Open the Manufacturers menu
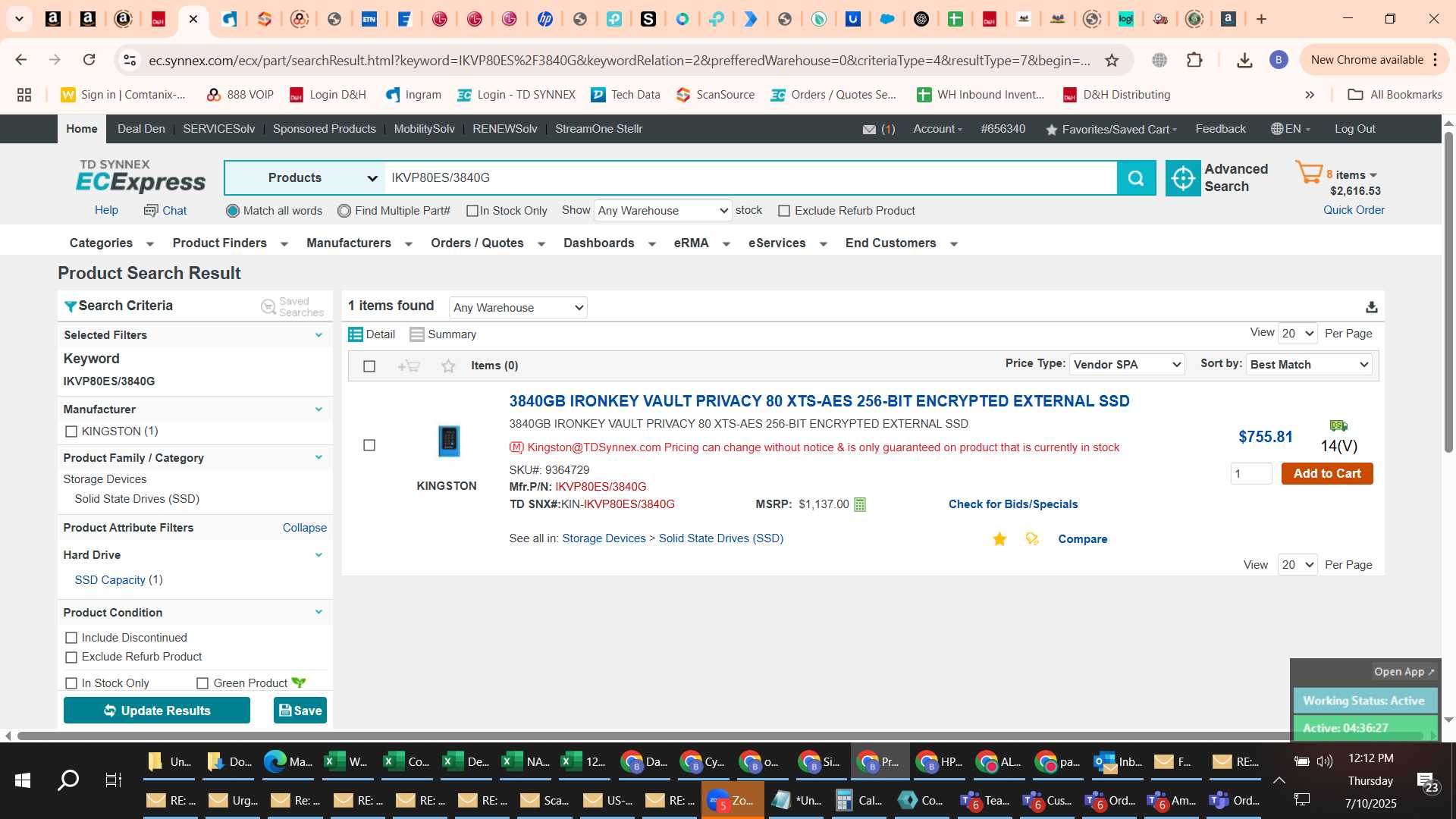Screen dimensions: 1456x819 tap(359, 243)
